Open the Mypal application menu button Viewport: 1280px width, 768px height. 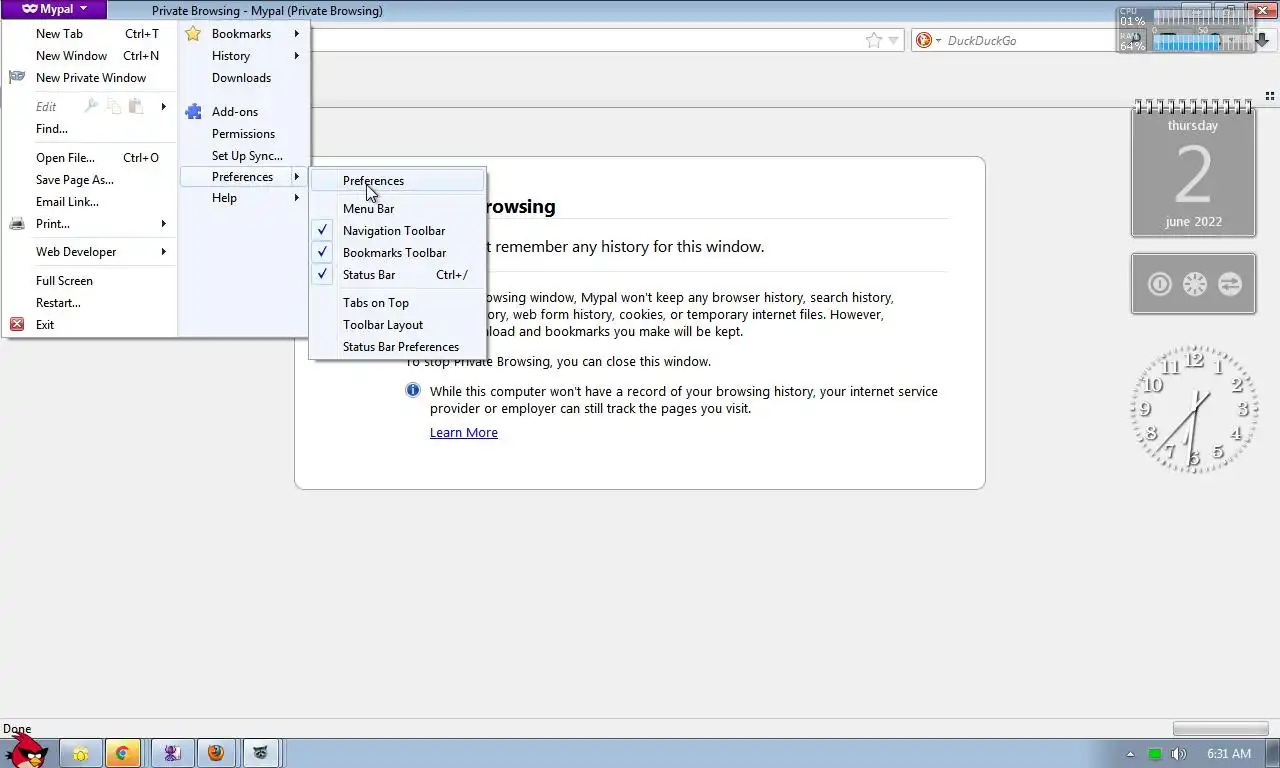pos(54,9)
